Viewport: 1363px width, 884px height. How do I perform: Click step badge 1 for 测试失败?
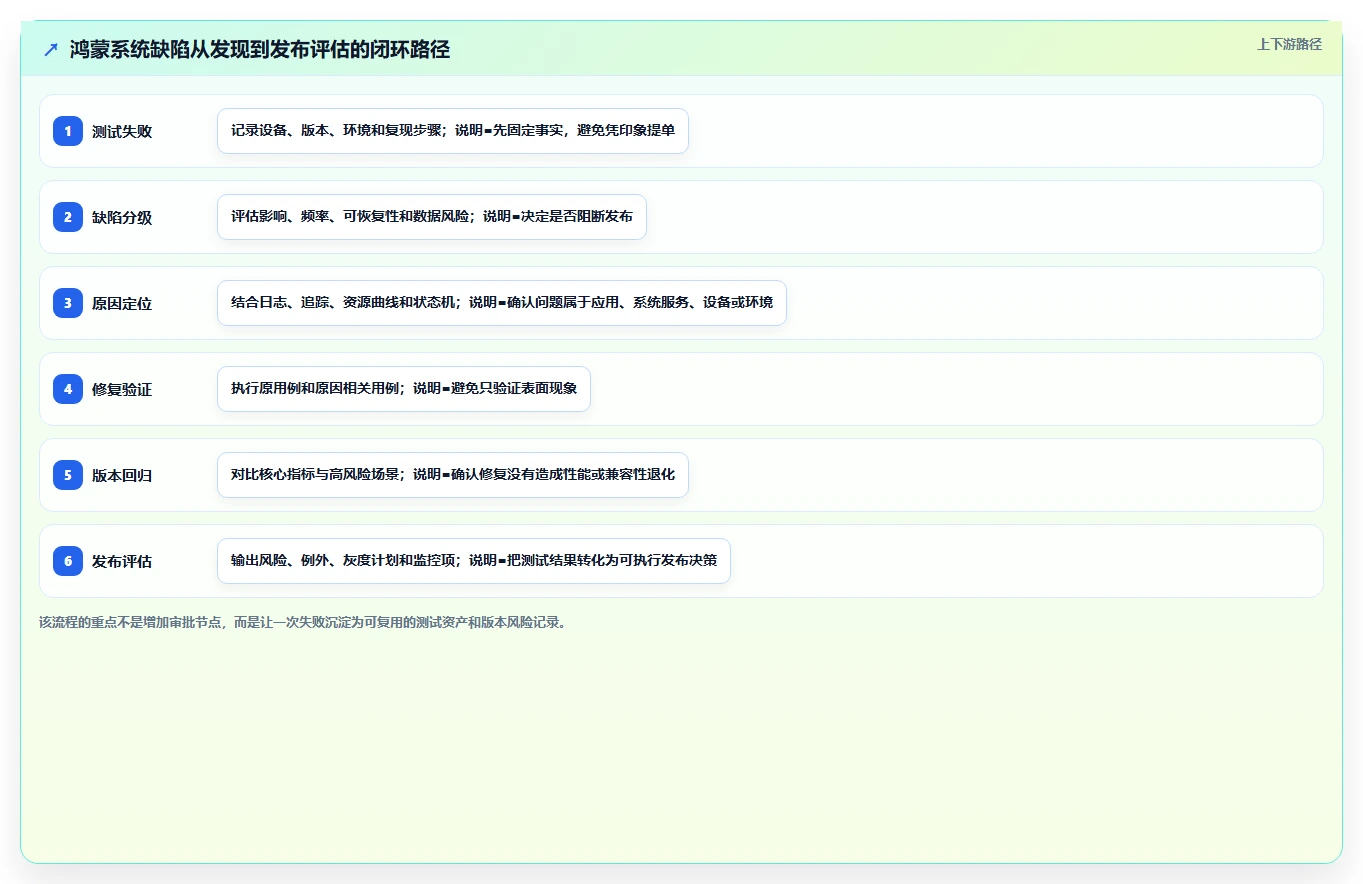pyautogui.click(x=68, y=131)
